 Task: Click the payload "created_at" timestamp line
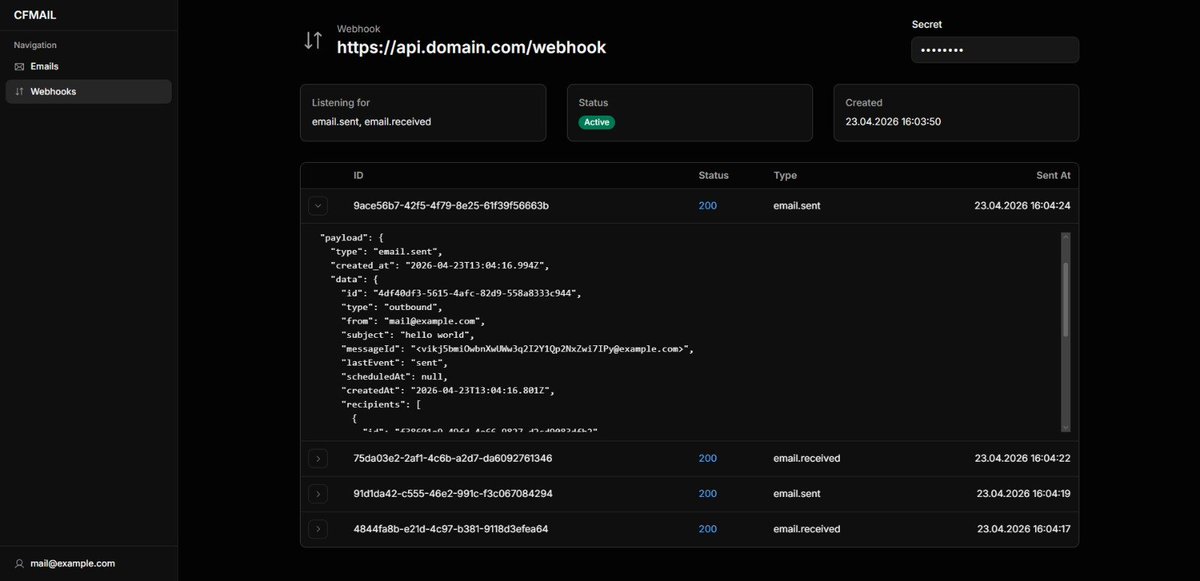[x=441, y=266]
